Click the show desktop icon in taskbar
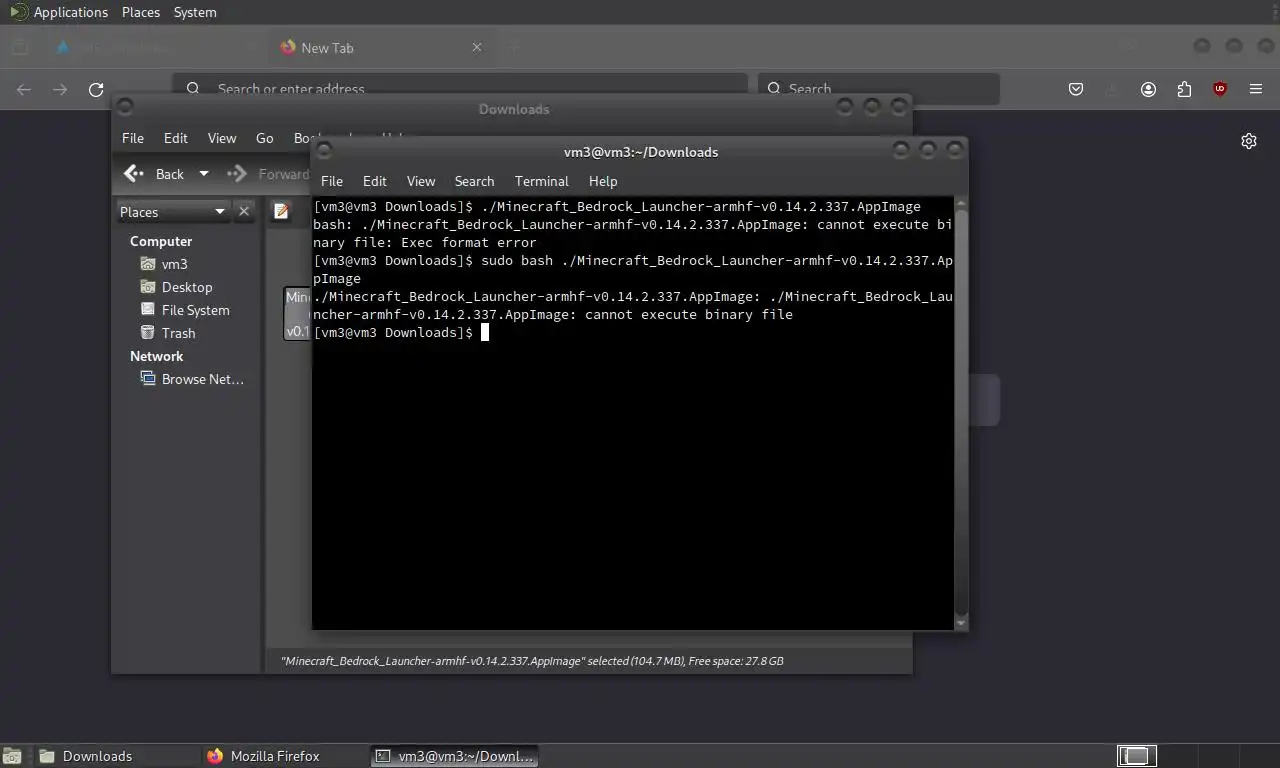The height and width of the screenshot is (768, 1280). pos(12,756)
